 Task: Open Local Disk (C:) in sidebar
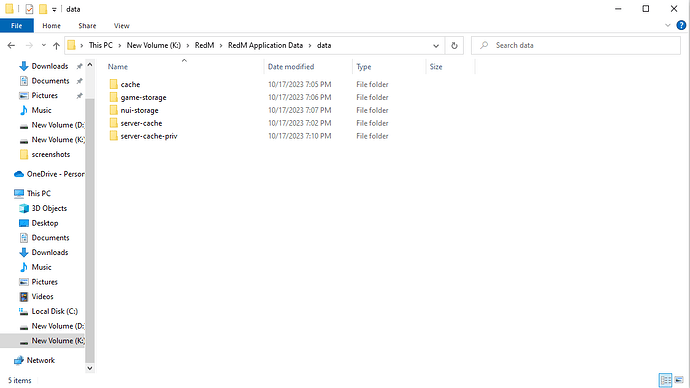click(55, 311)
